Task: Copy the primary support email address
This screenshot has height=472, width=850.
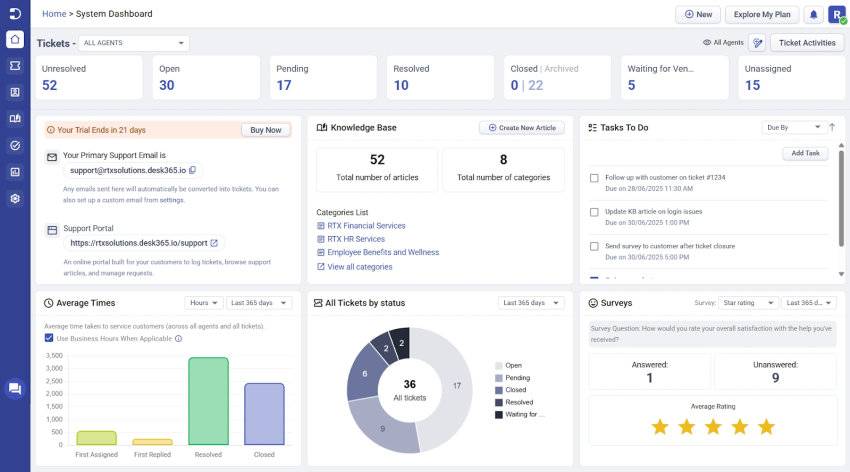Action: [x=192, y=171]
